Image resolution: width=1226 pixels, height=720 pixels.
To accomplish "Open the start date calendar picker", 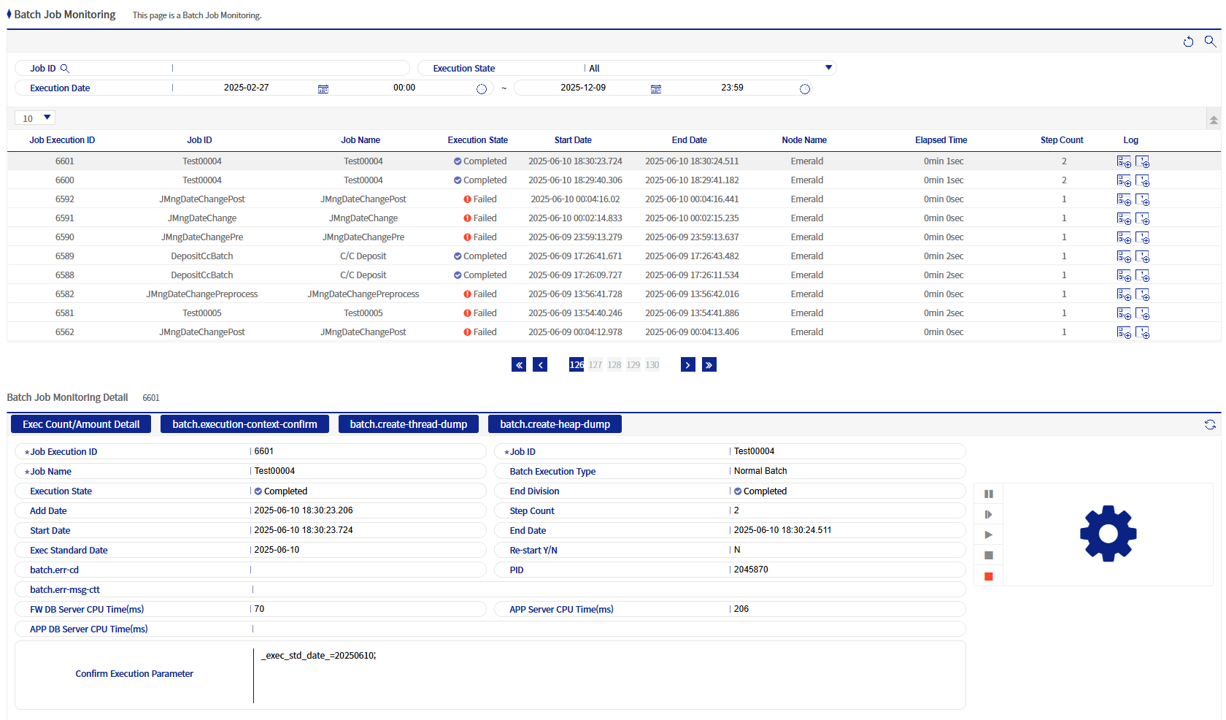I will (x=323, y=89).
